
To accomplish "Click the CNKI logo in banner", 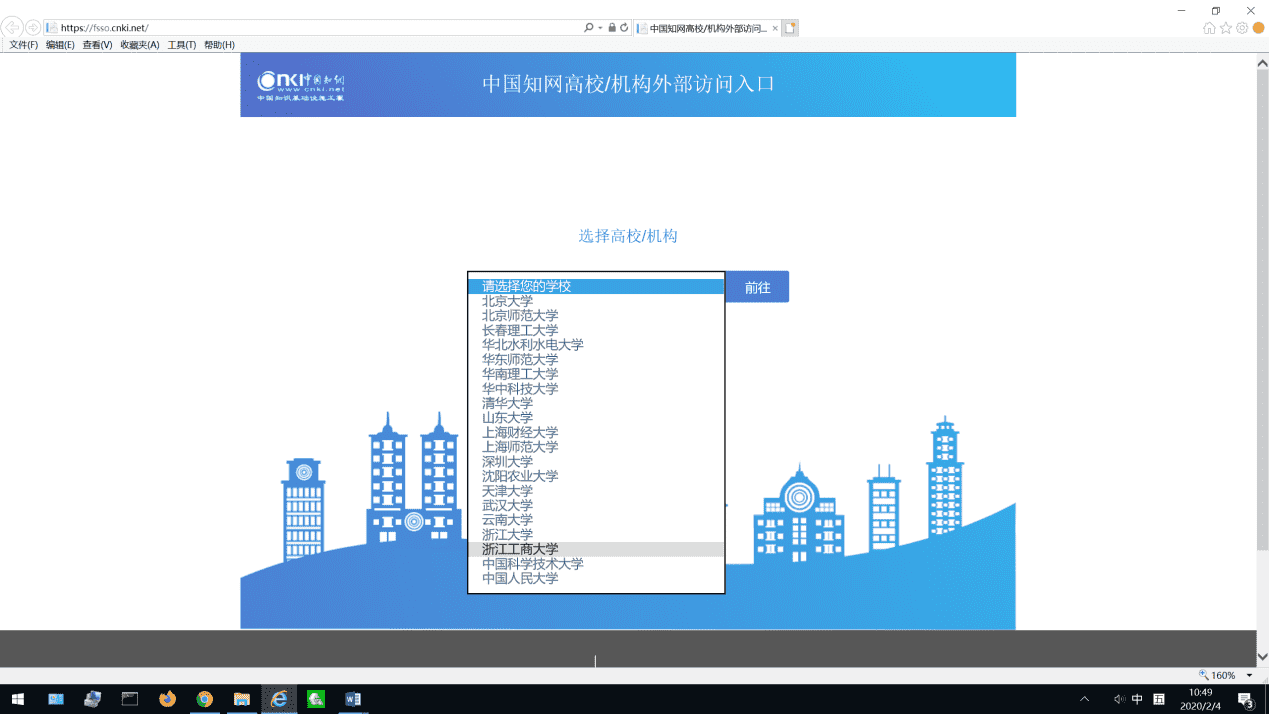I will click(x=300, y=85).
